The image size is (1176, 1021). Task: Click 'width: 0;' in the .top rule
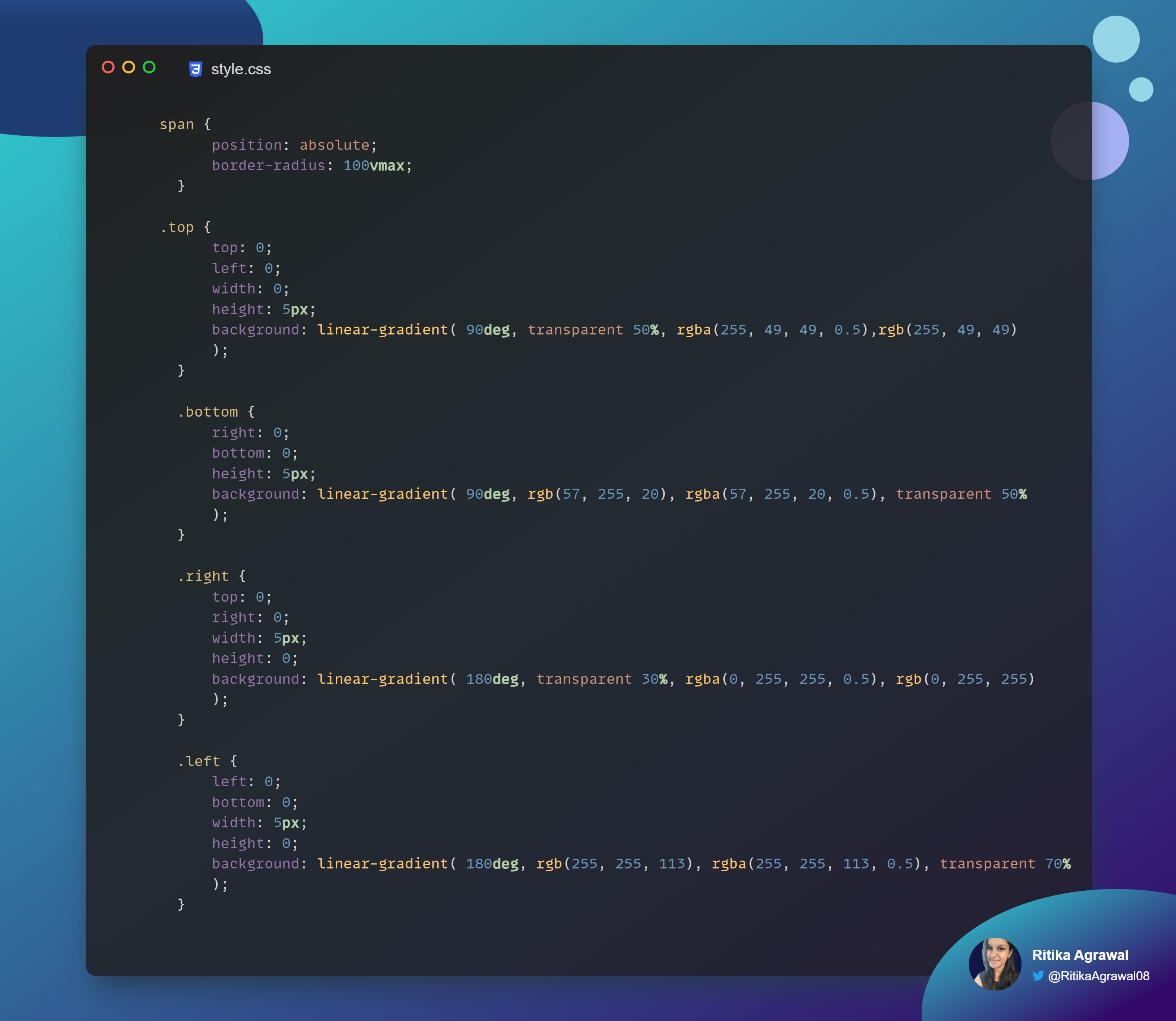pyautogui.click(x=251, y=288)
